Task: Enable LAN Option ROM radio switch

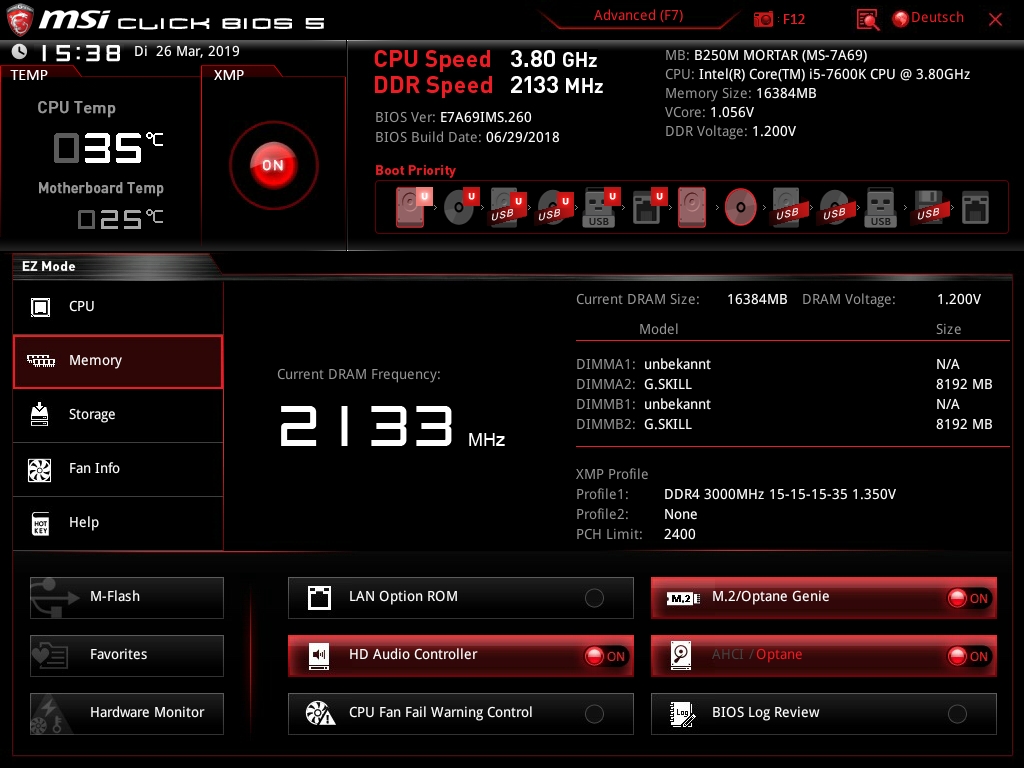Action: (x=594, y=598)
